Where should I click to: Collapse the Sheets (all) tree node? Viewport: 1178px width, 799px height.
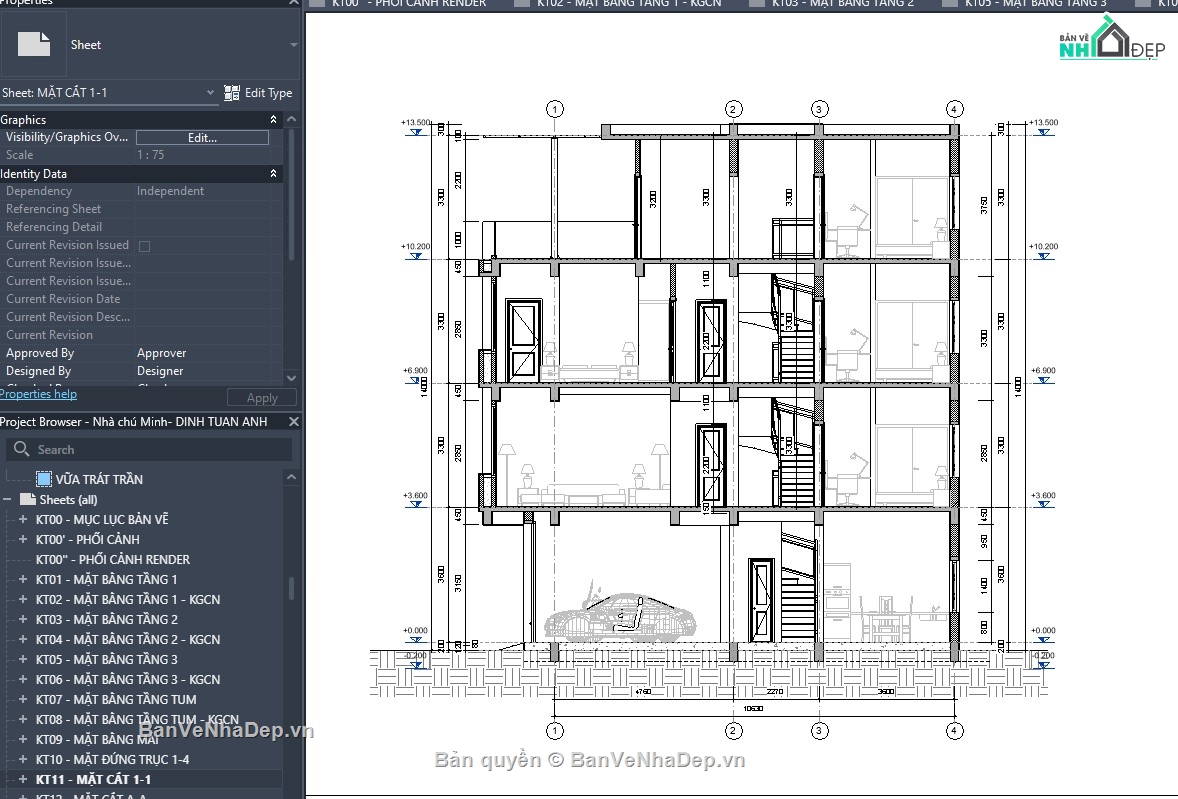coord(7,499)
